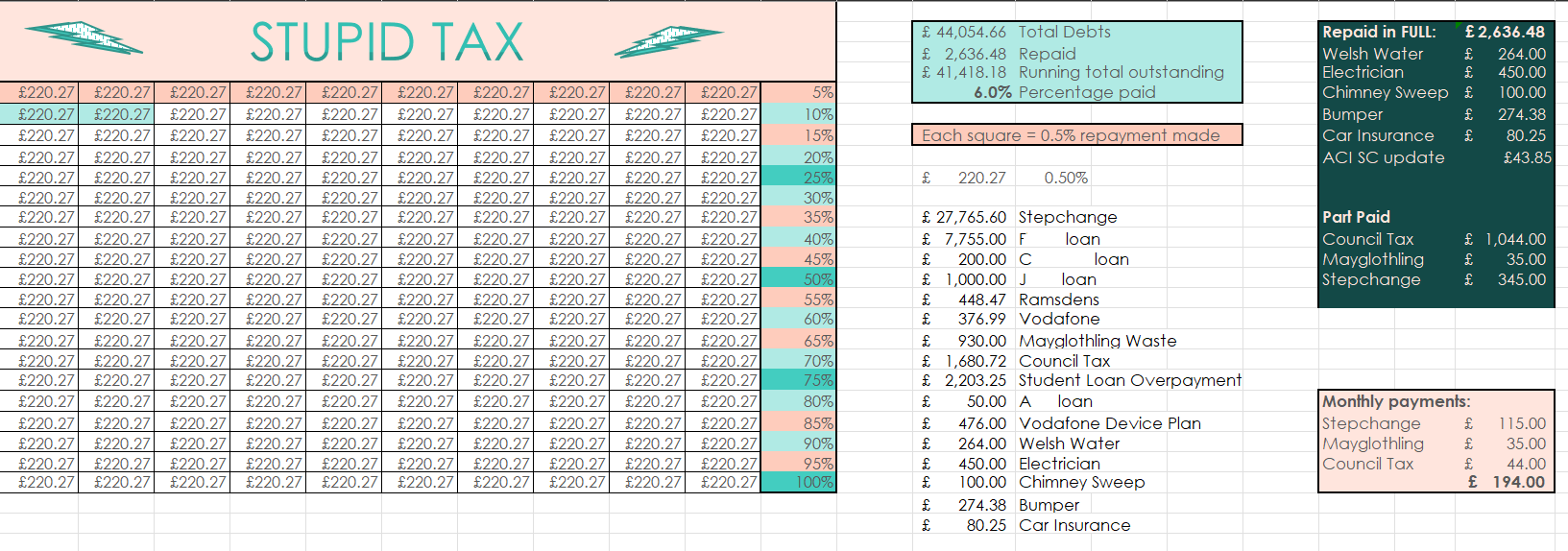Click the £2,636.48 Repaid in FULL total
Screen dimensions: 1568x551
pos(1505,32)
